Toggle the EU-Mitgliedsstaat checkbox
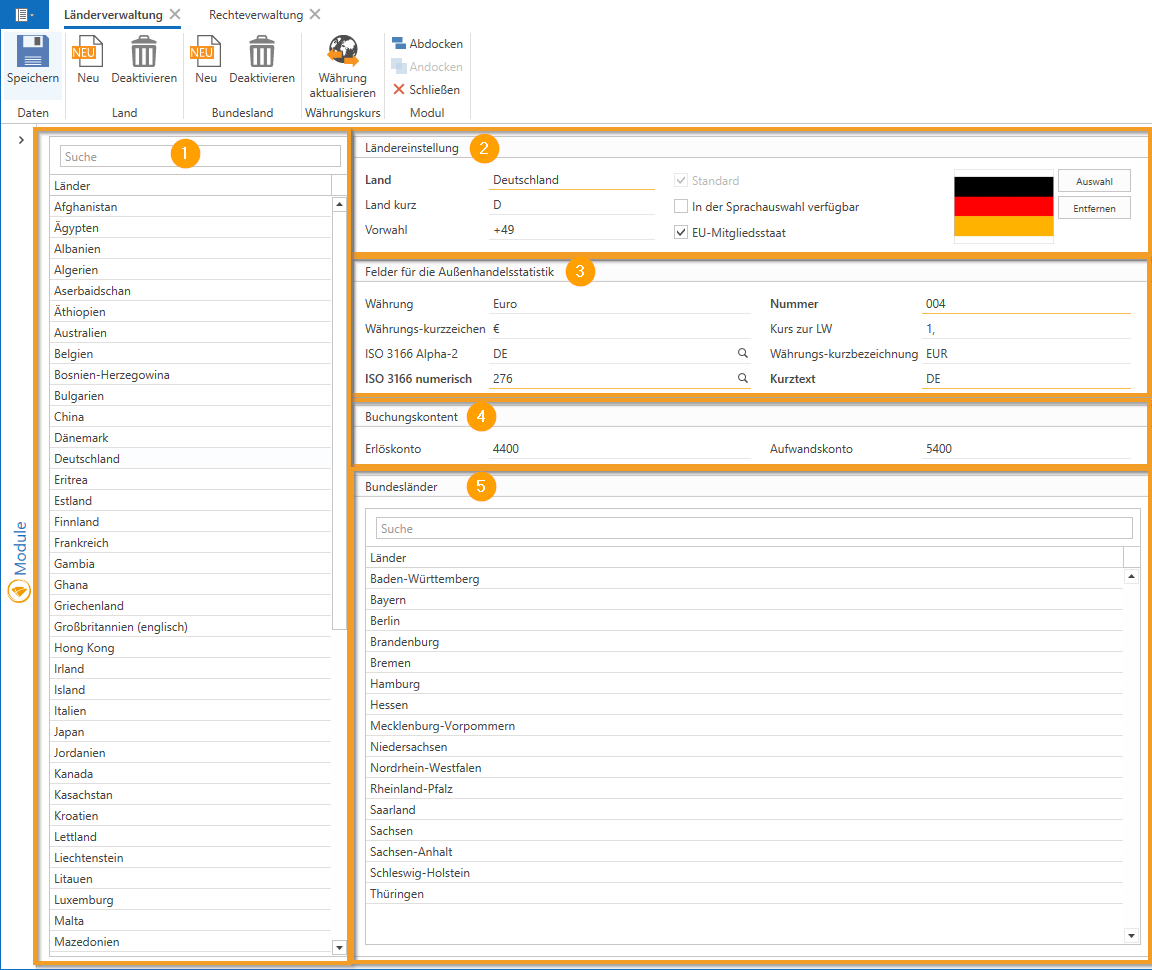The width and height of the screenshot is (1152, 970). point(681,233)
